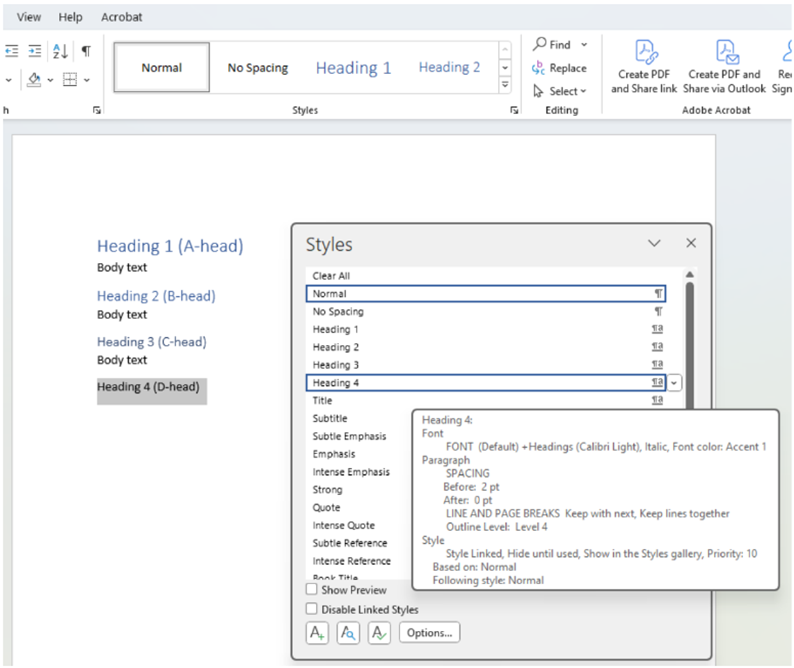The image size is (794, 668).
Task: Expand the Borders dropdown arrow
Action: [87, 79]
